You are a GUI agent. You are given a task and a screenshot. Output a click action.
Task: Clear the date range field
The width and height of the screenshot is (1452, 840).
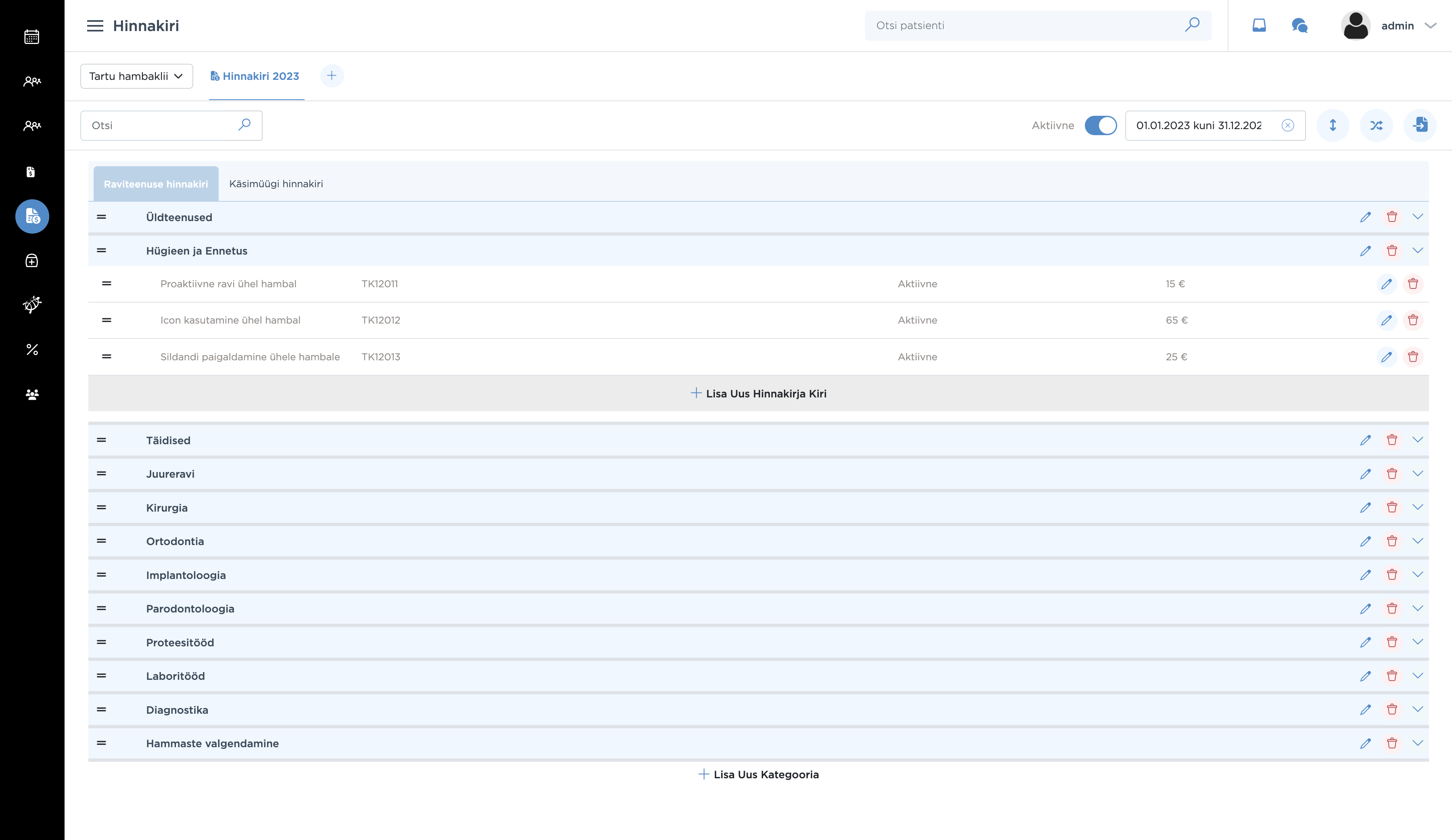point(1287,125)
